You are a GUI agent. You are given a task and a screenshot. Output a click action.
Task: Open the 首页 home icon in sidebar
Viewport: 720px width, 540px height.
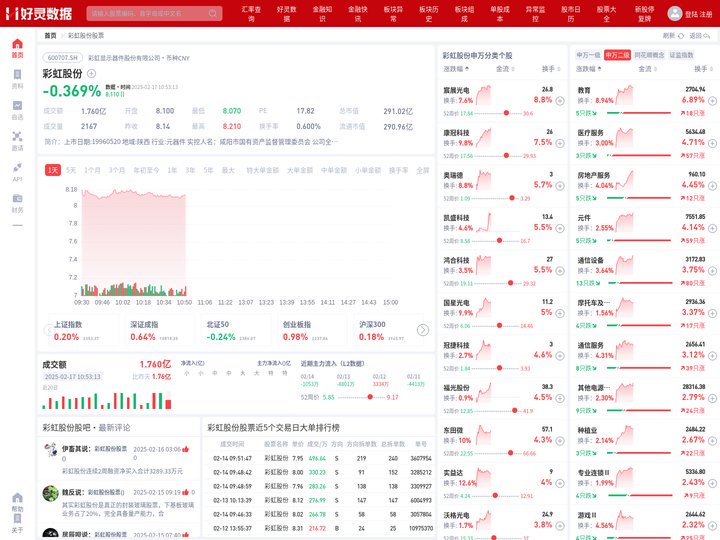click(17, 44)
